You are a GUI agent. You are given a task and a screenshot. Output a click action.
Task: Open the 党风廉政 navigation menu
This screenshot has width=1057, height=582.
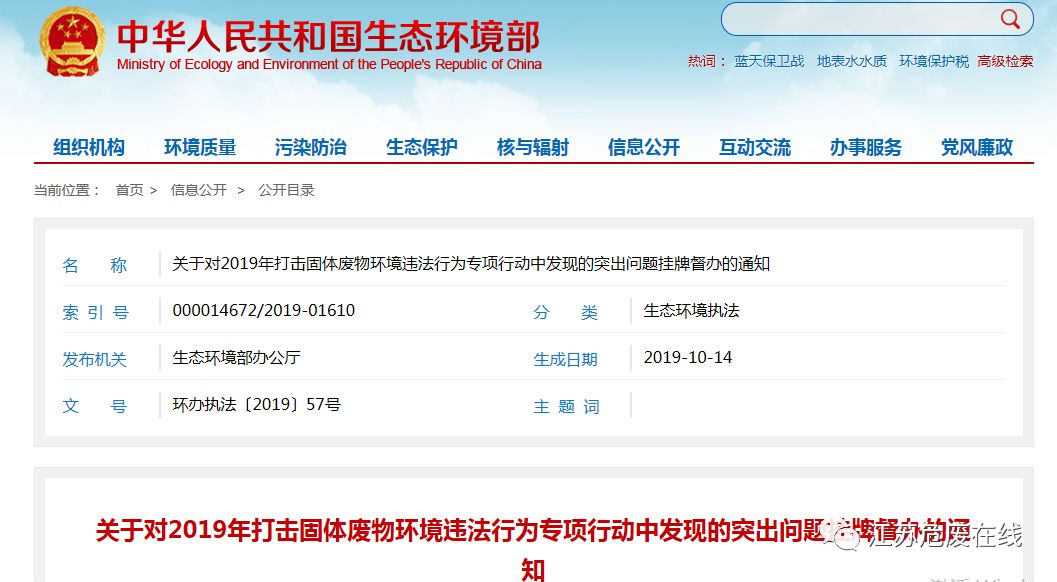(x=977, y=147)
